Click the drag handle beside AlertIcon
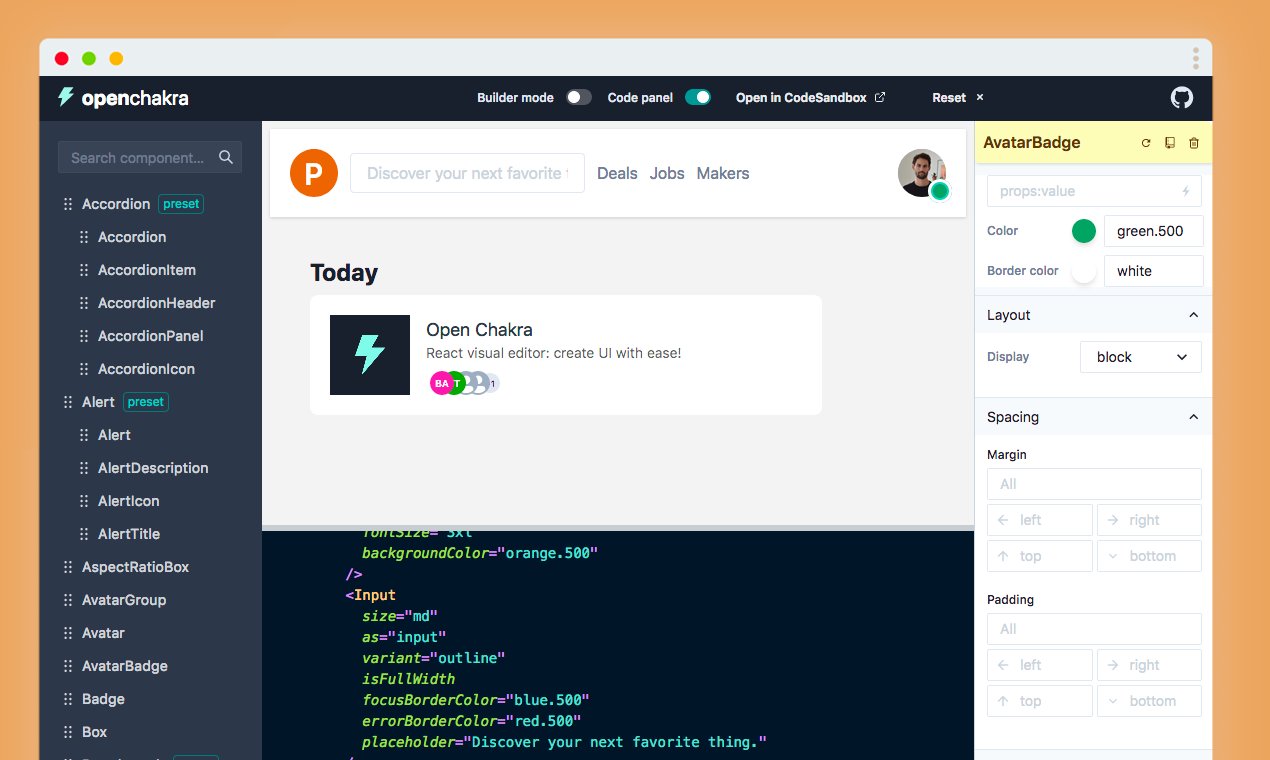The width and height of the screenshot is (1270, 760). pyautogui.click(x=84, y=501)
